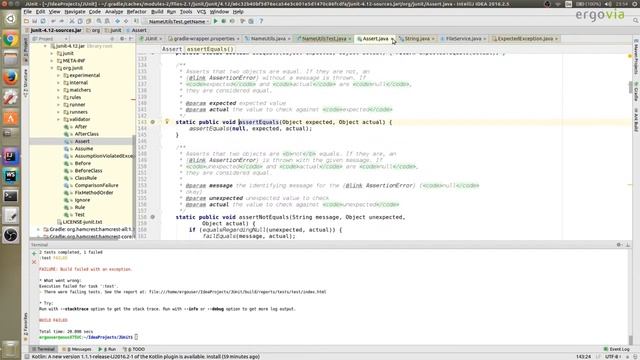Switch to the String.java editor tab
640x360 pixels.
click(417, 38)
